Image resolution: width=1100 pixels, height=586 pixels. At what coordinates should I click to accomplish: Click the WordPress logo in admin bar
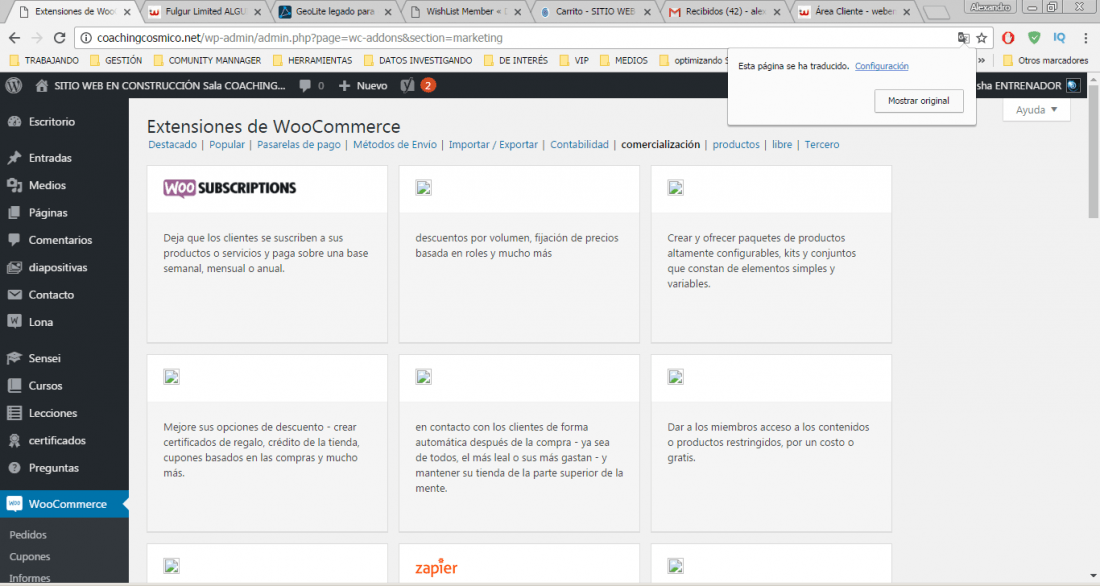click(14, 86)
